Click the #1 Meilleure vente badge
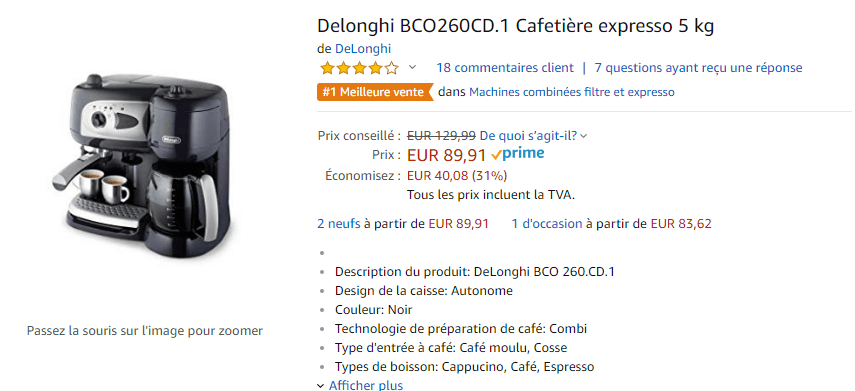Image resolution: width=855 pixels, height=391 pixels. tap(375, 92)
